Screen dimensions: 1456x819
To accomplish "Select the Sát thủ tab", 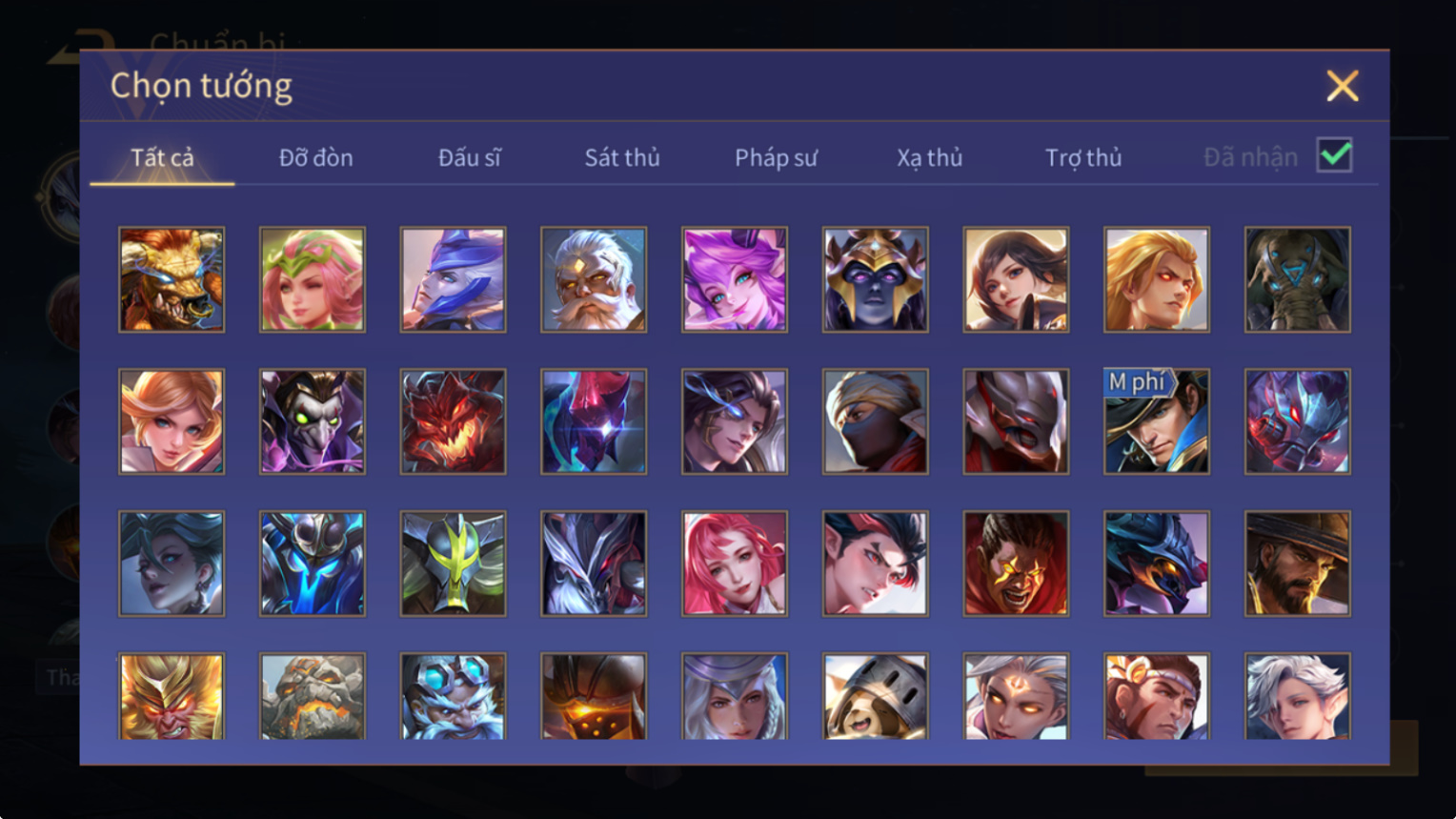I will click(x=622, y=157).
